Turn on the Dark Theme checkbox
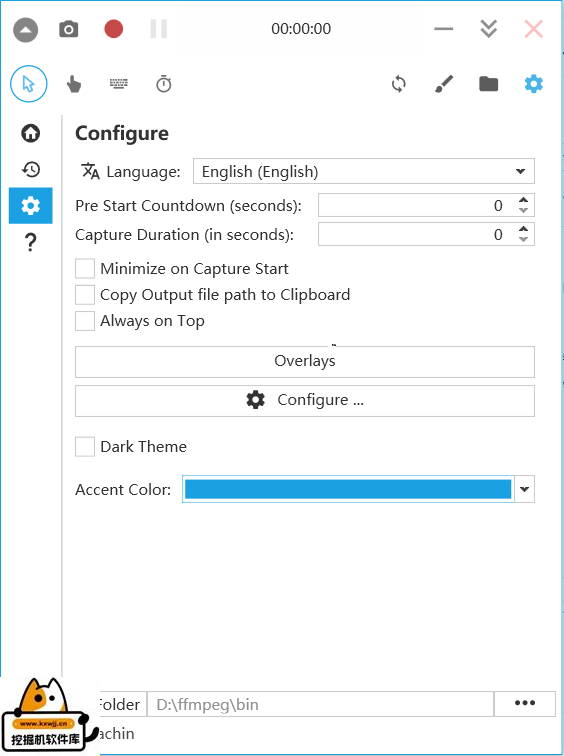 [85, 446]
